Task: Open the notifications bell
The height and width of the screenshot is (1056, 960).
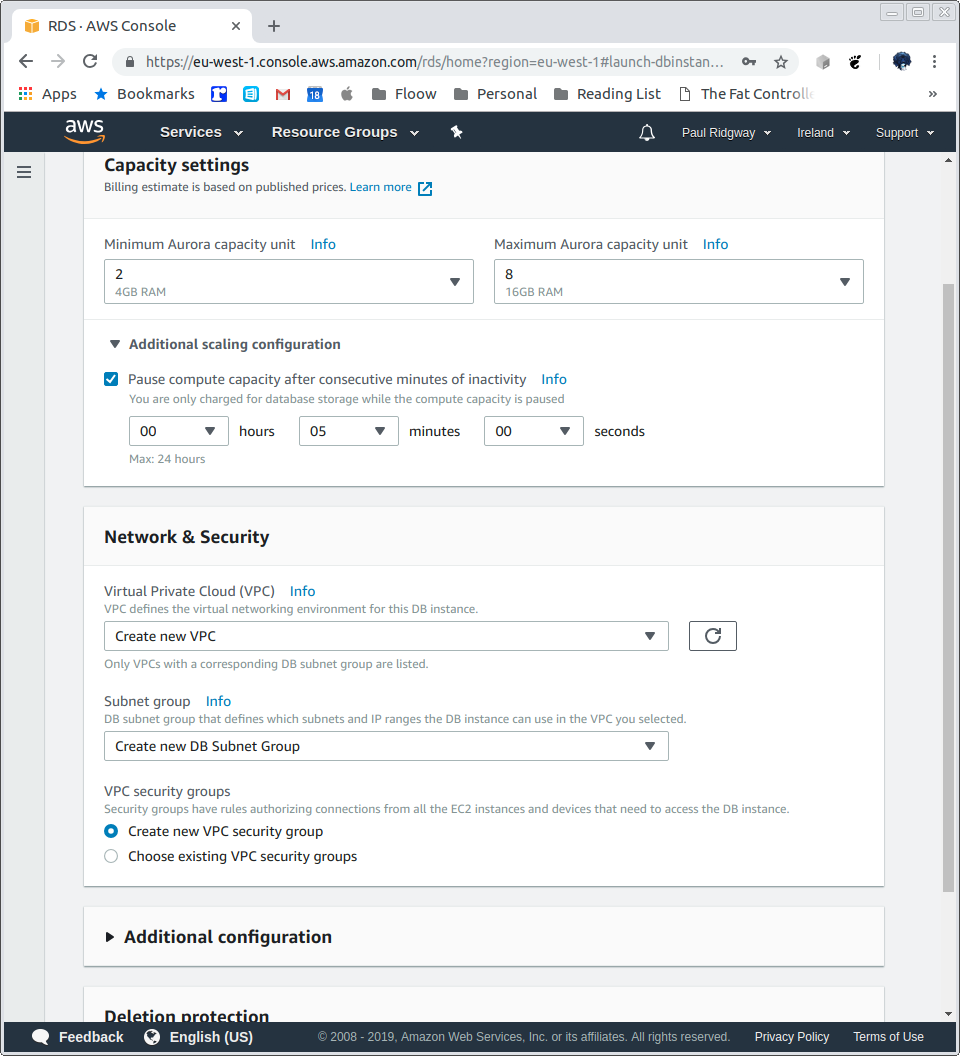Action: pyautogui.click(x=646, y=132)
